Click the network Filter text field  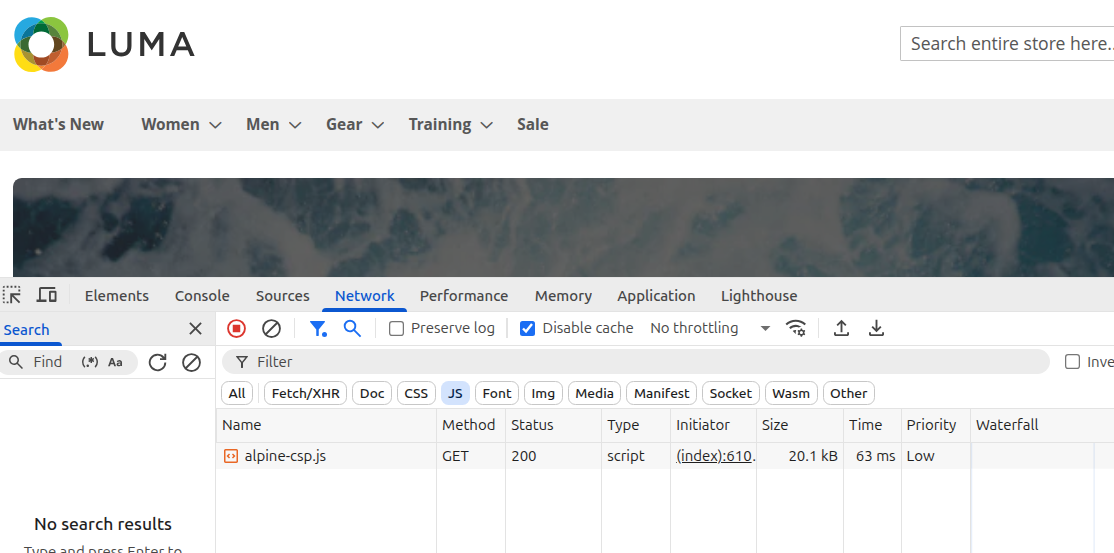point(636,362)
